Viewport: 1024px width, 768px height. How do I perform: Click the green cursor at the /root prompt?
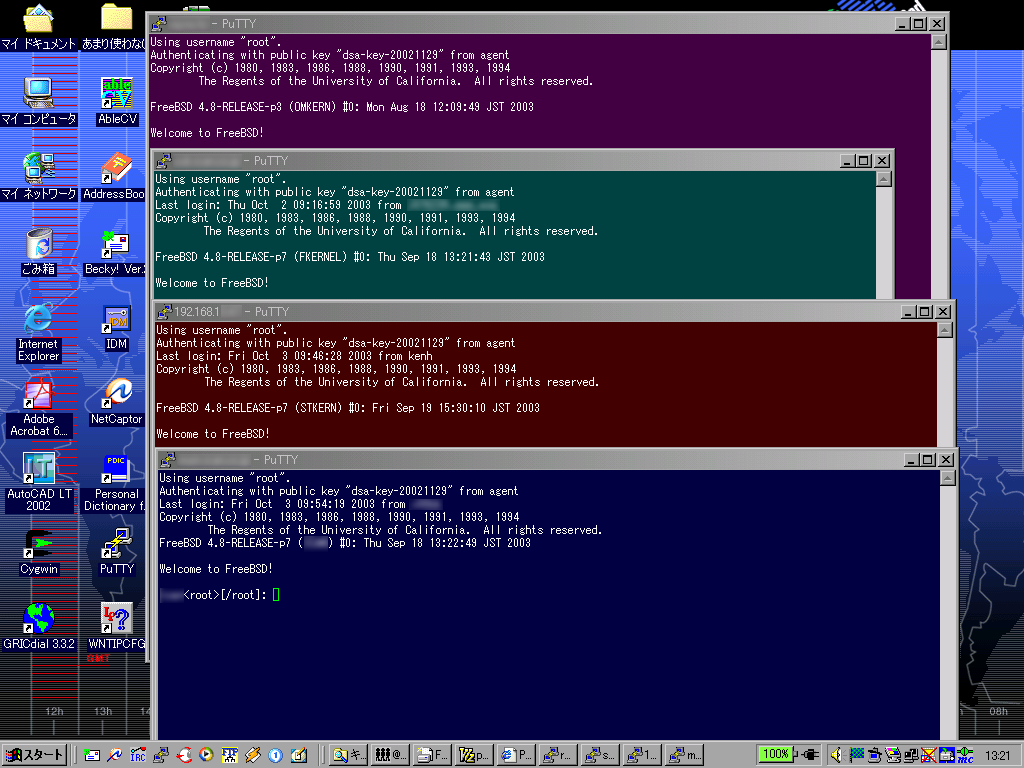tap(276, 594)
